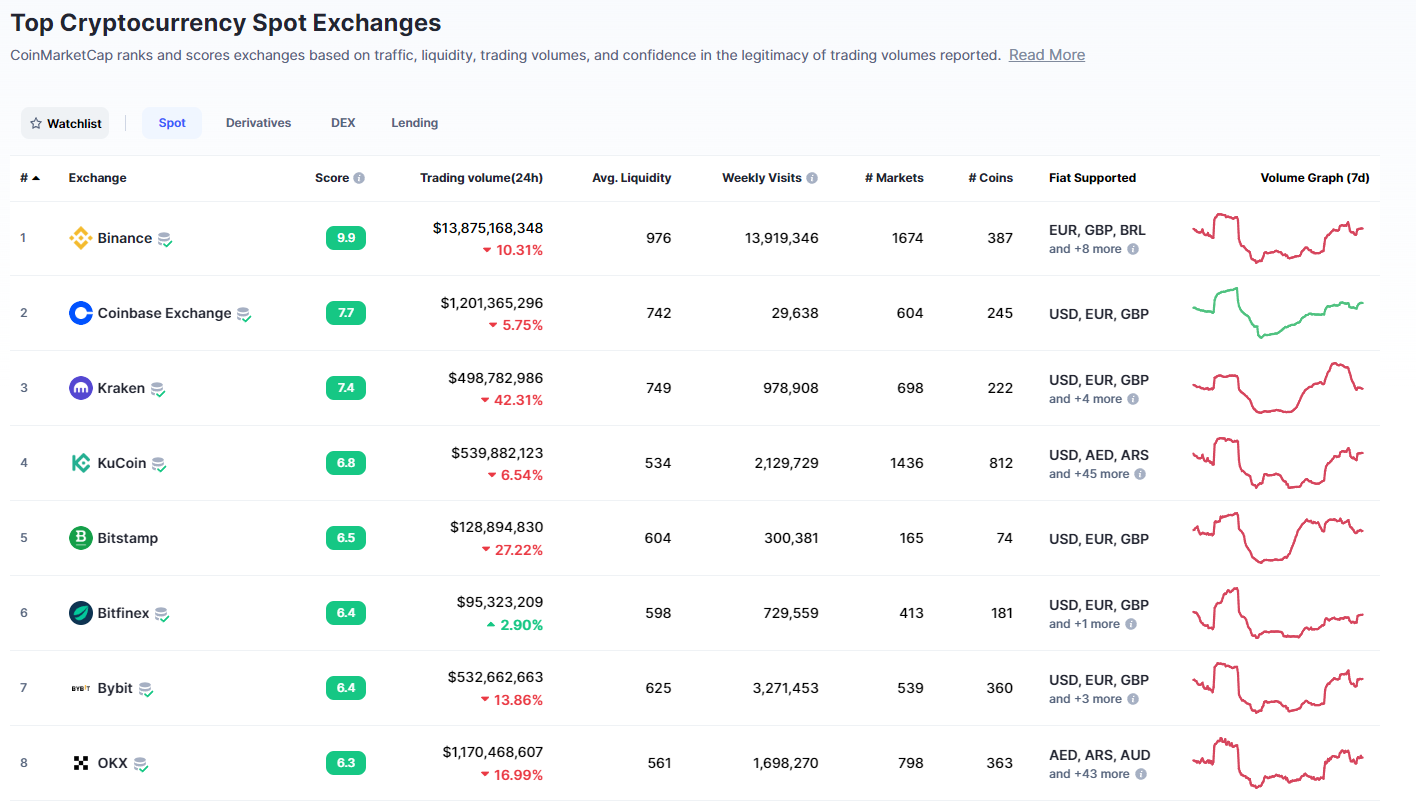Open the Bybit exchange link
This screenshot has height=801, width=1416.
click(115, 688)
